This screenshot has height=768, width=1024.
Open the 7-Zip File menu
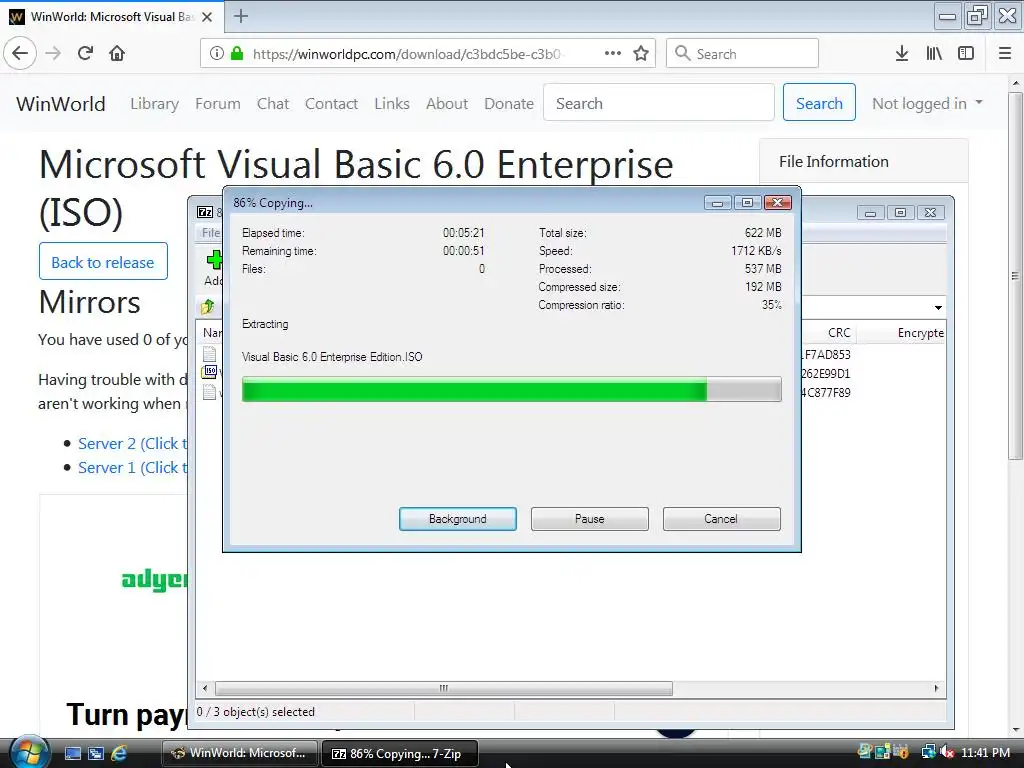[x=210, y=232]
